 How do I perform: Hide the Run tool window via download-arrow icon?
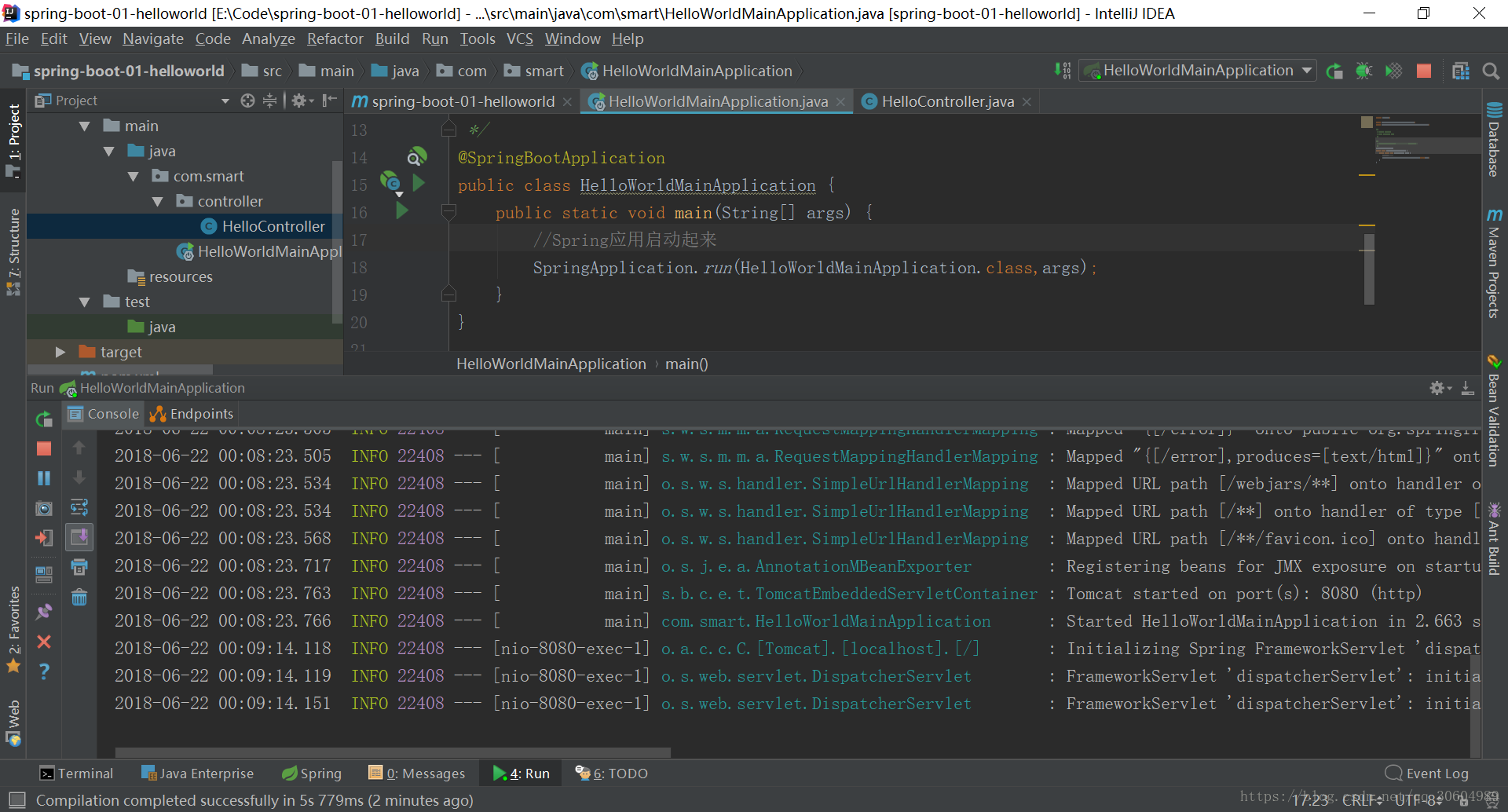[1467, 388]
